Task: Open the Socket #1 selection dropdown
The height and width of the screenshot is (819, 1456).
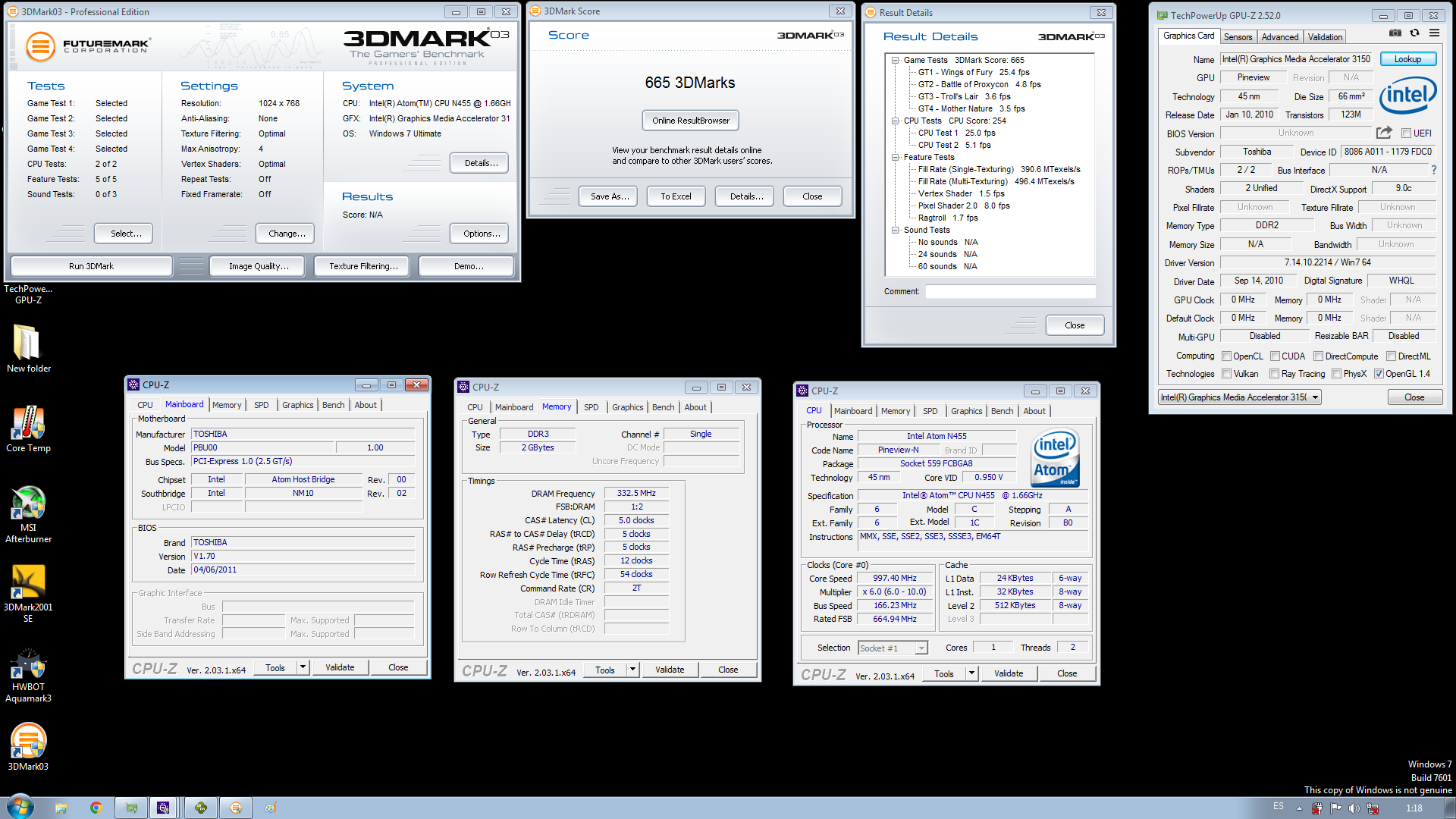Action: 893,648
